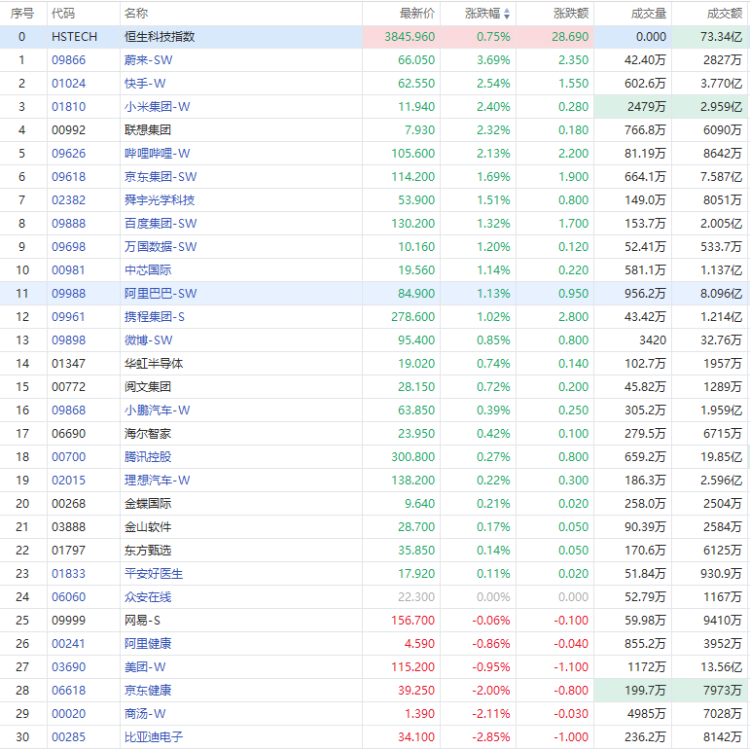Click 小米 volume 2479万
The height and width of the screenshot is (750, 750).
(647, 107)
